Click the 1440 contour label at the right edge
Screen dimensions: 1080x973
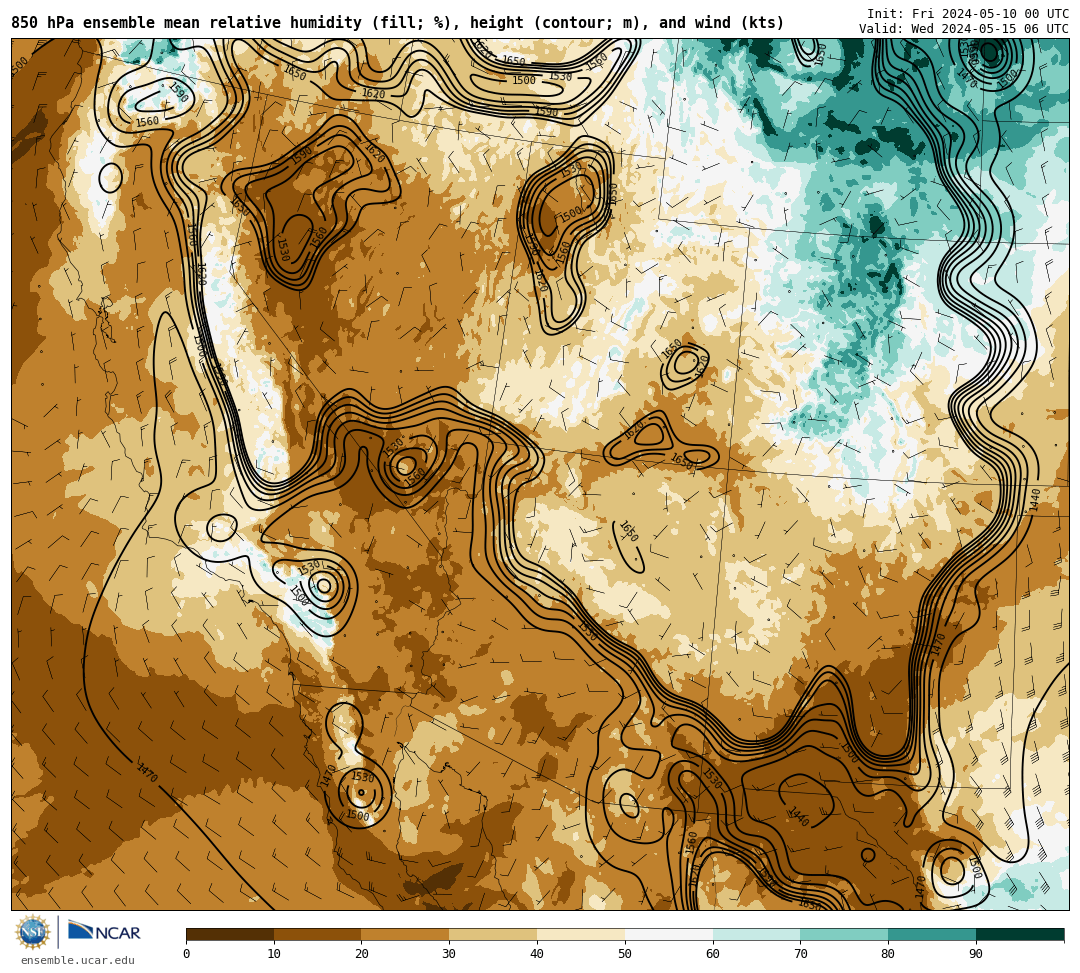[1035, 500]
